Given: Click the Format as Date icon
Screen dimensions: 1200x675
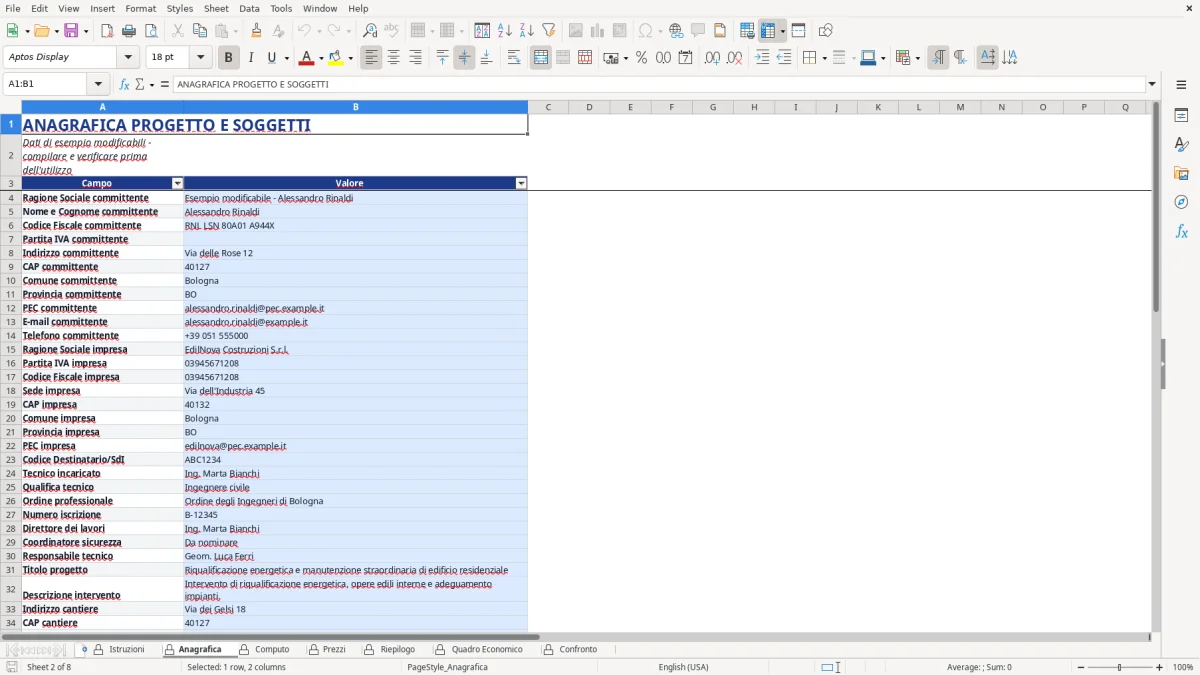Looking at the screenshot, I should click(685, 58).
